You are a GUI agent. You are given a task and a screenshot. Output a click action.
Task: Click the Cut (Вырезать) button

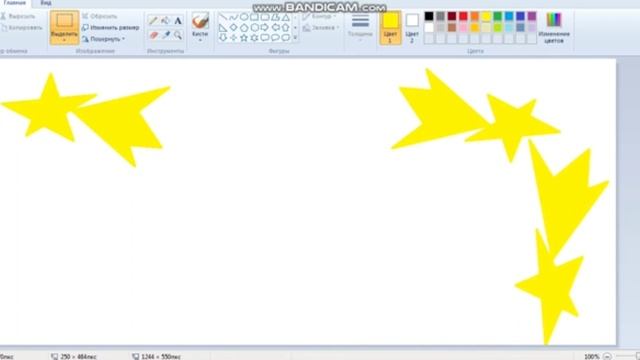[18, 16]
